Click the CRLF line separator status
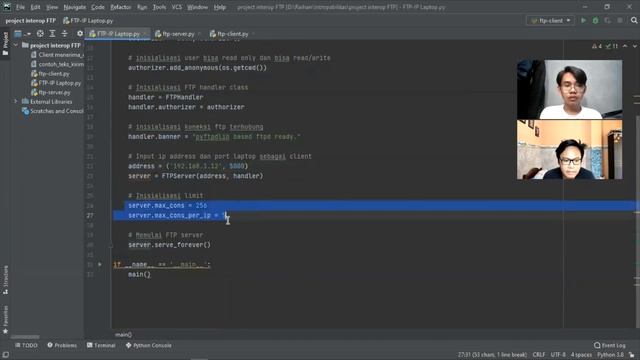This screenshot has height=360, width=640. [x=539, y=355]
